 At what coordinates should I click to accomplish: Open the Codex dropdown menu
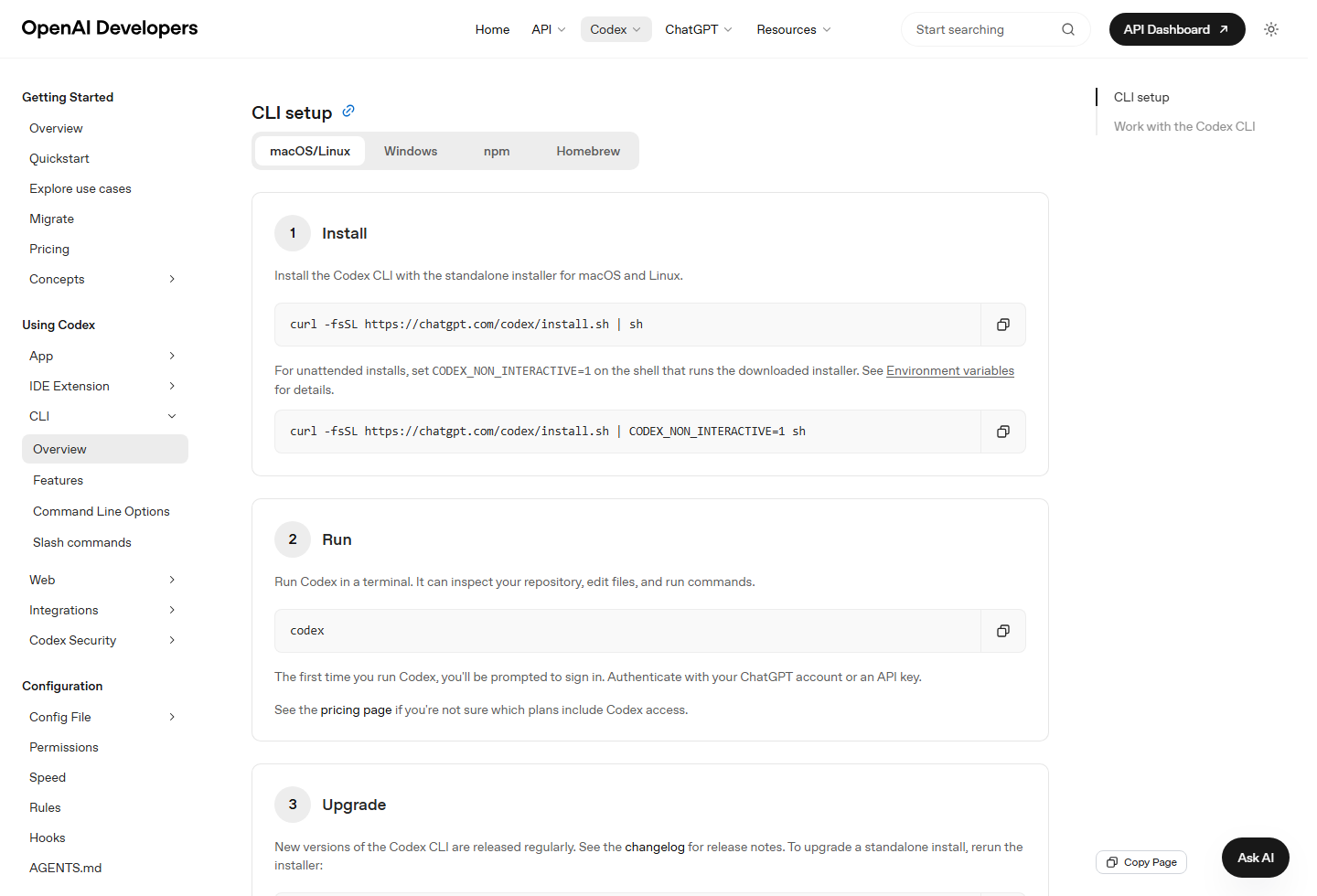pyautogui.click(x=616, y=29)
